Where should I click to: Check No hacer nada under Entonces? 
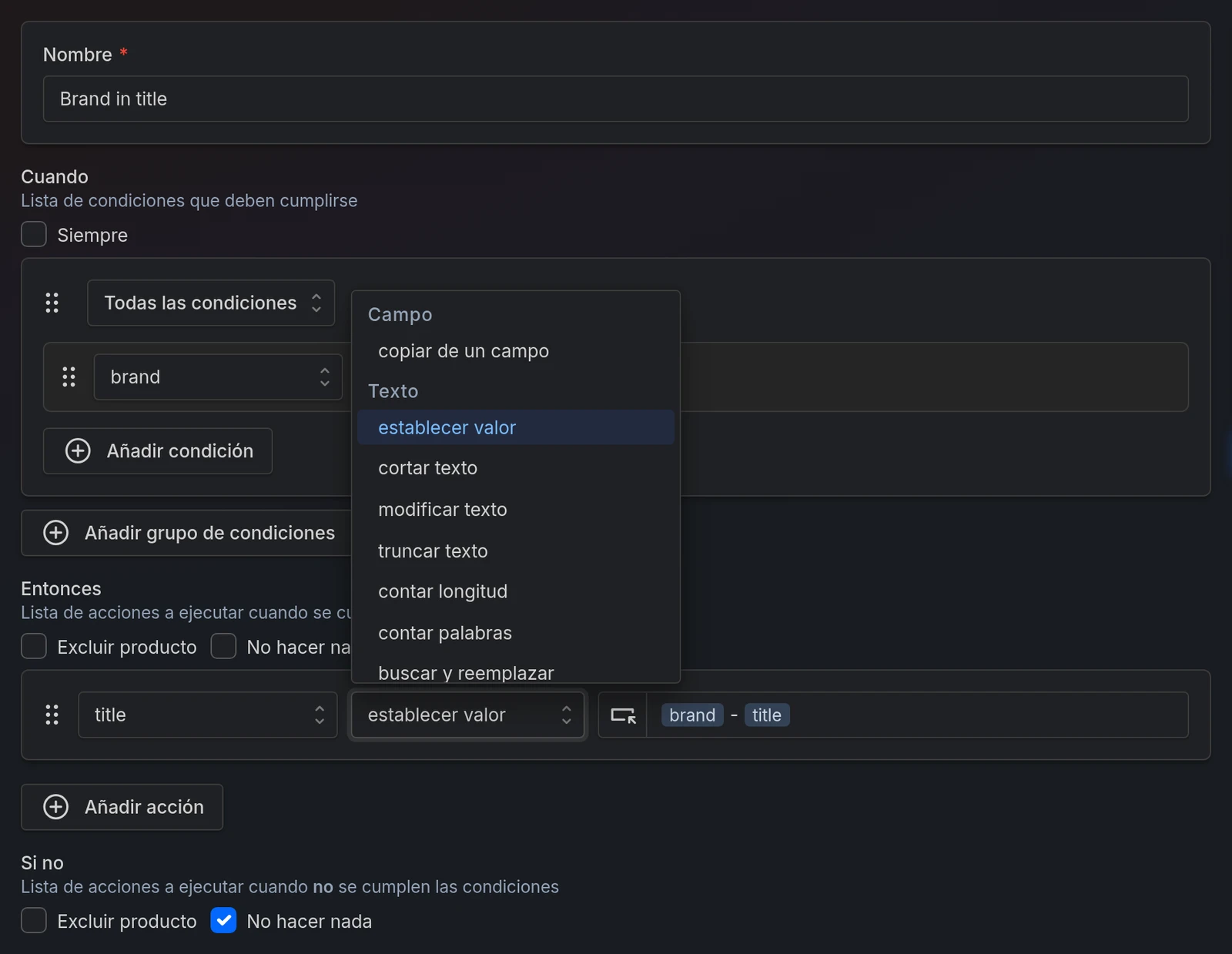tap(223, 646)
